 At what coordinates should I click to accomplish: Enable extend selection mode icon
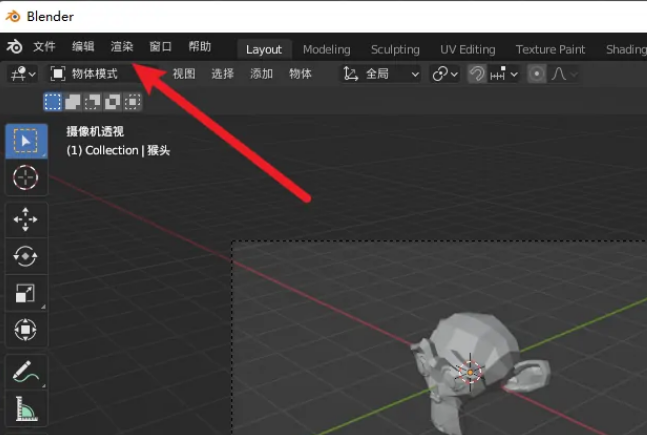[72, 101]
